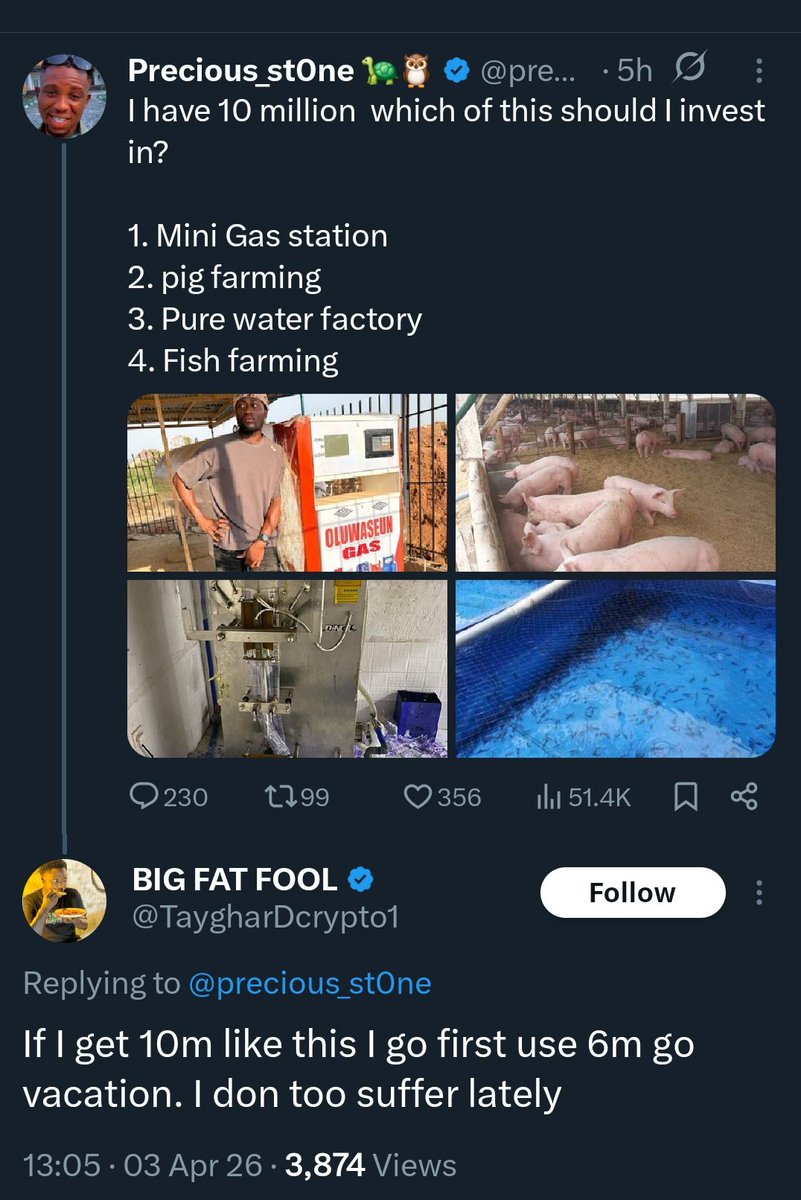View analytics showing 51.4K views
This screenshot has width=801, height=1200.
[x=584, y=796]
